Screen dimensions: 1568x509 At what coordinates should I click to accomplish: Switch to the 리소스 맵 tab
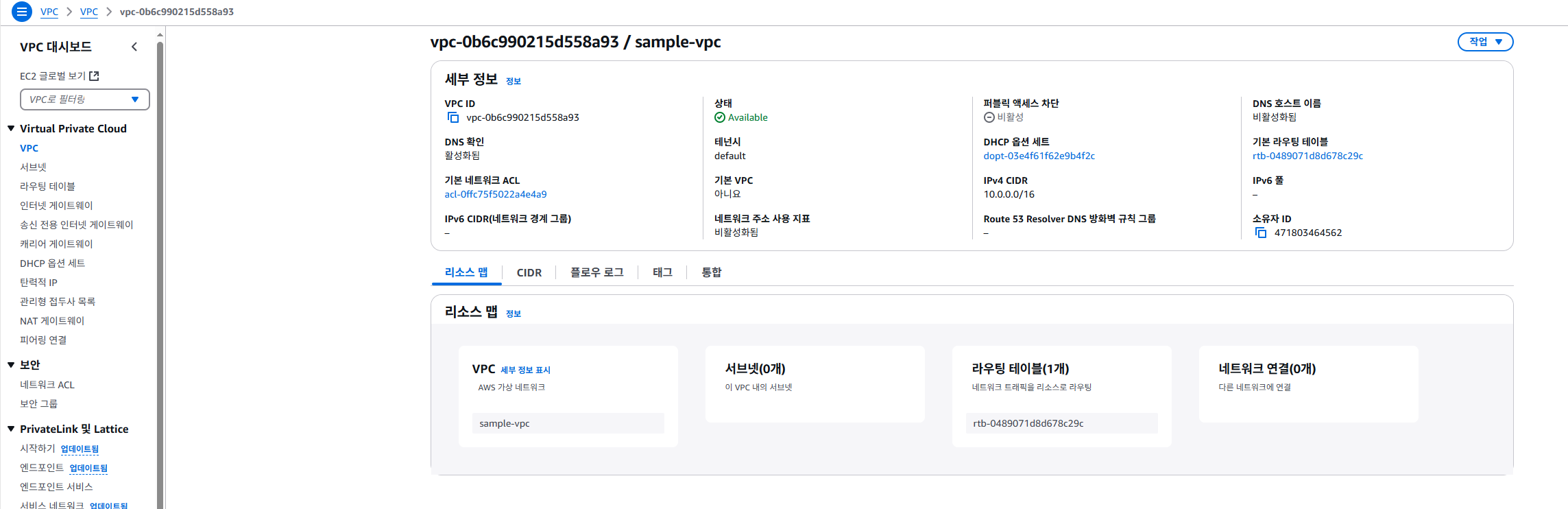pos(466,272)
